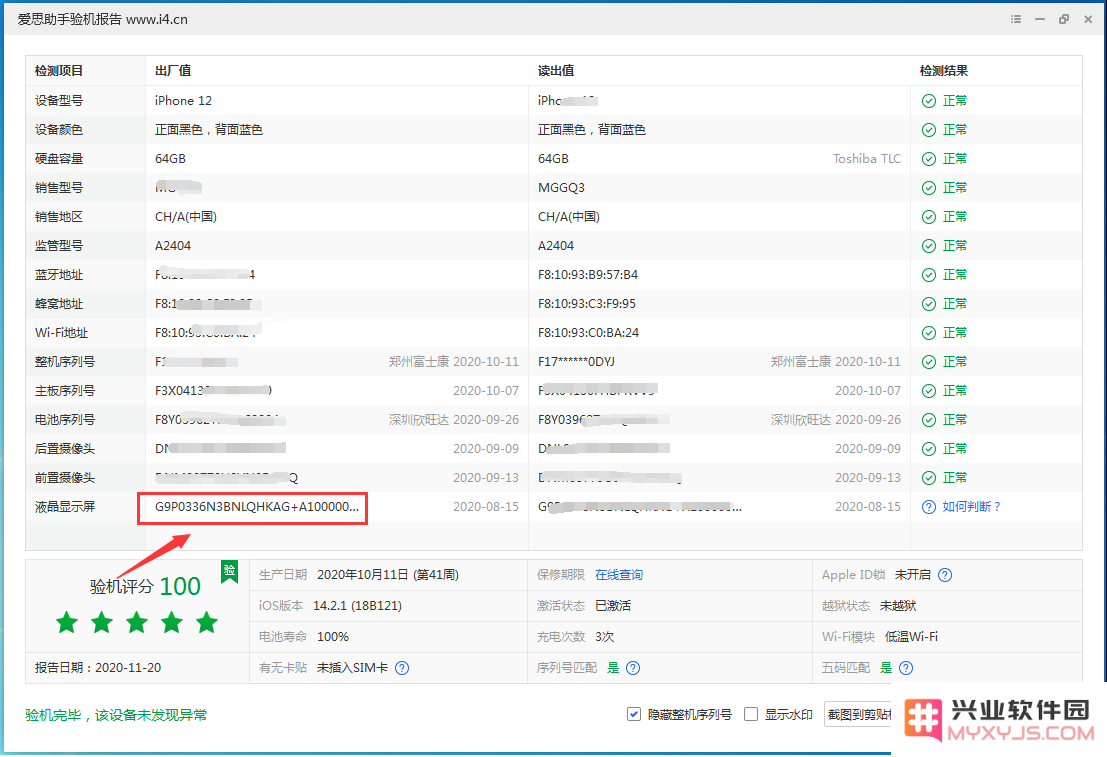Click the 低温Wi-Fi module value
1107x757 pixels.
point(911,637)
